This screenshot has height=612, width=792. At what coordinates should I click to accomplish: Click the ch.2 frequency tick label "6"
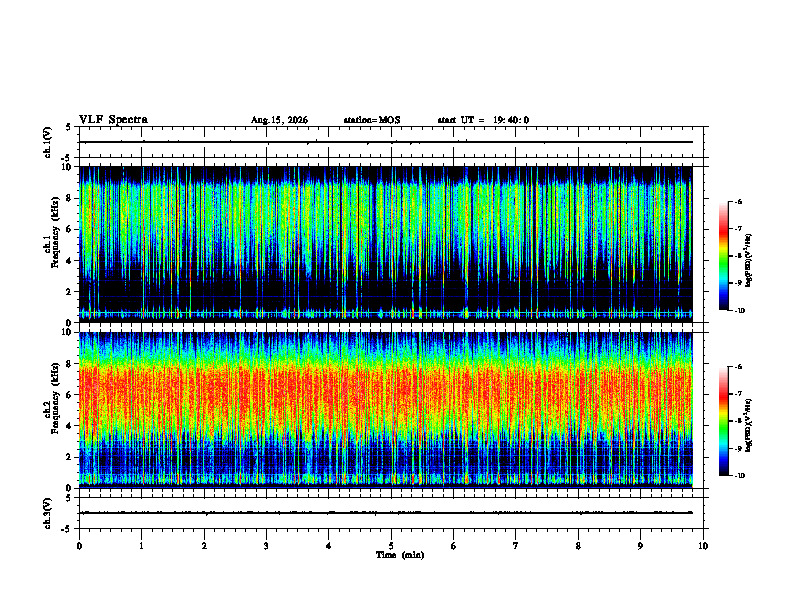70,395
